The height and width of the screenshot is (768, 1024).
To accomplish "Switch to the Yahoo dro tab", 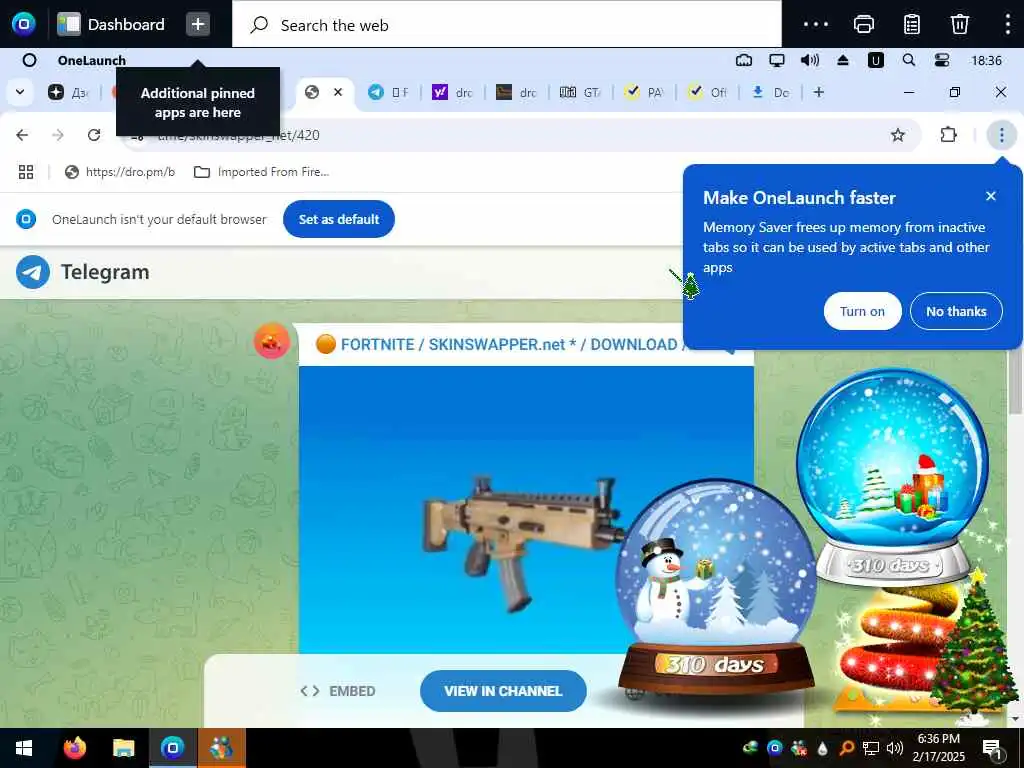I will 452,92.
